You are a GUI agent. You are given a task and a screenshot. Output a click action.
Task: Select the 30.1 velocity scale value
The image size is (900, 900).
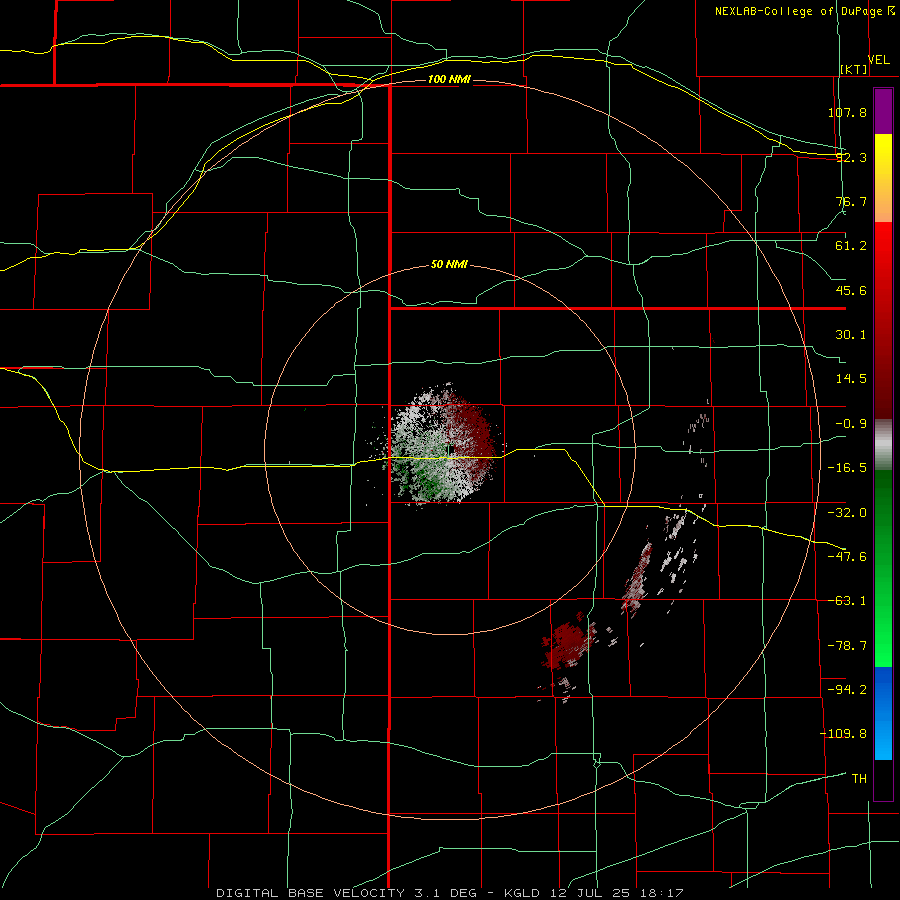click(x=851, y=335)
